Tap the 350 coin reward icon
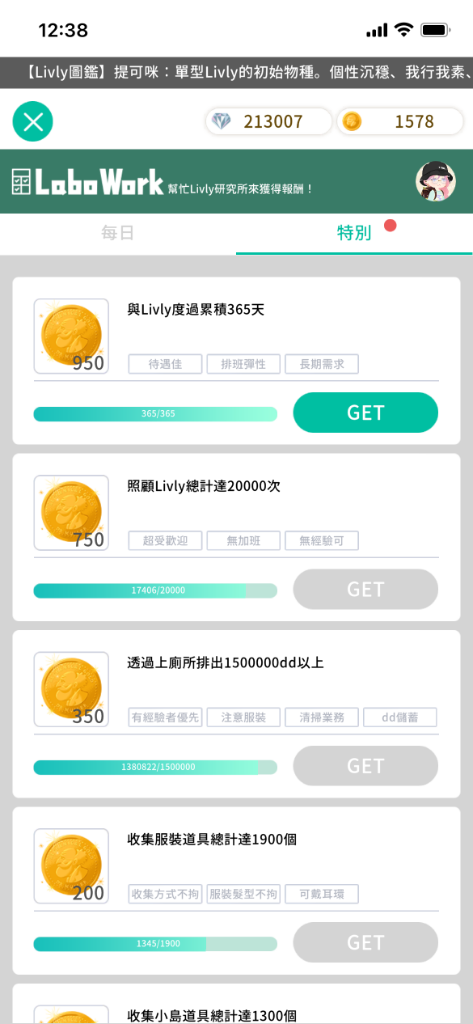 click(x=71, y=689)
